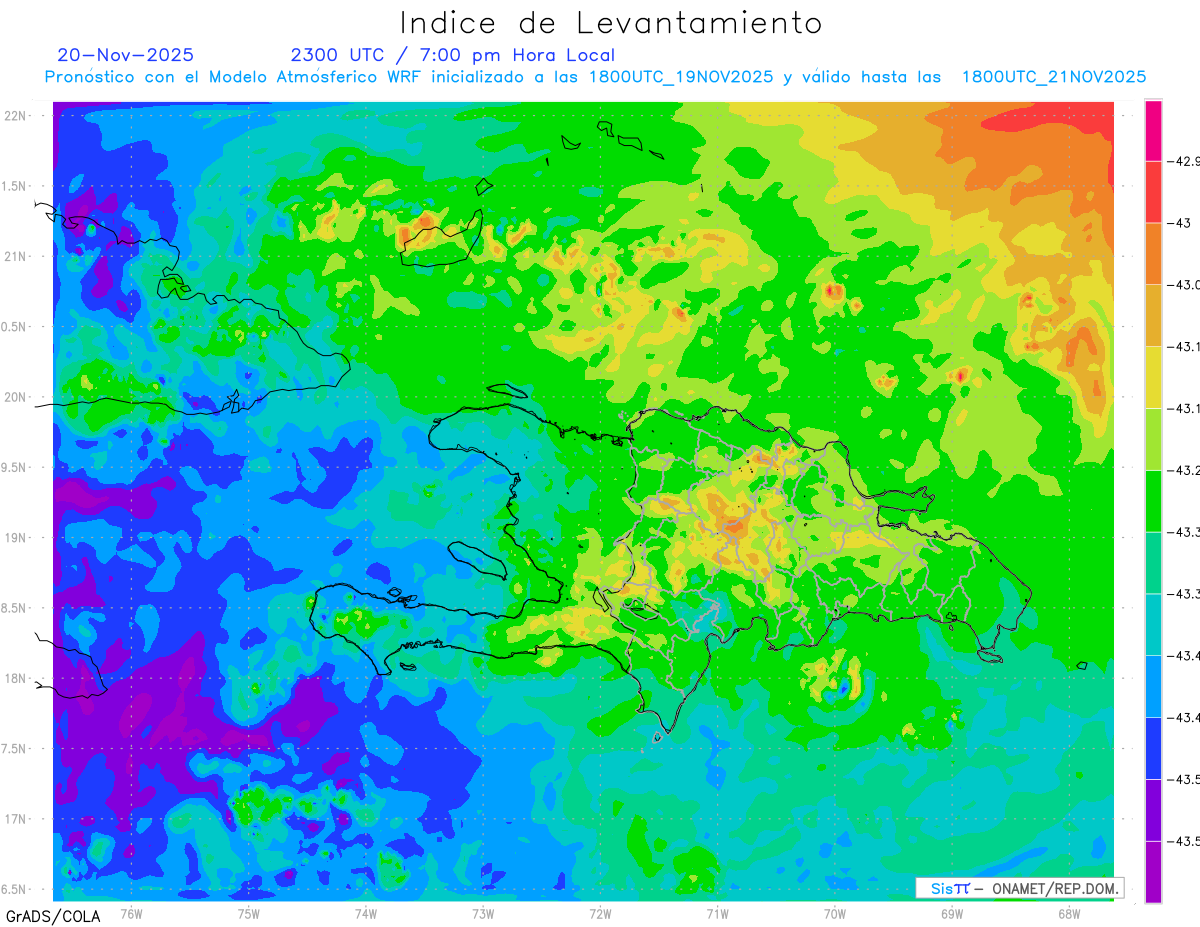The width and height of the screenshot is (1200, 927).
Task: Pick the cyan turquoise legend swatch
Action: click(1153, 624)
